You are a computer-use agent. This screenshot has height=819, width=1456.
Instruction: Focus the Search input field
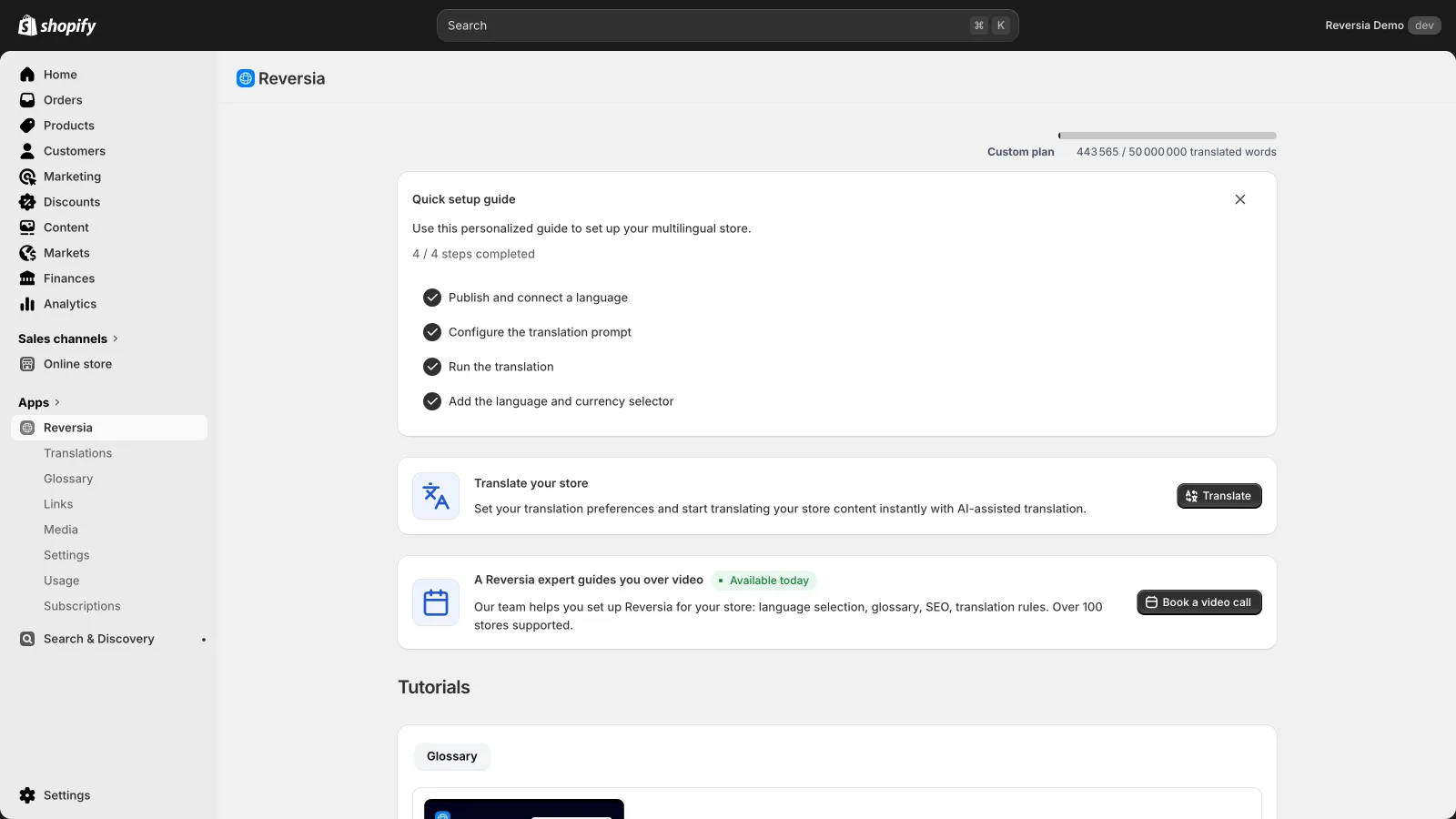coord(728,25)
